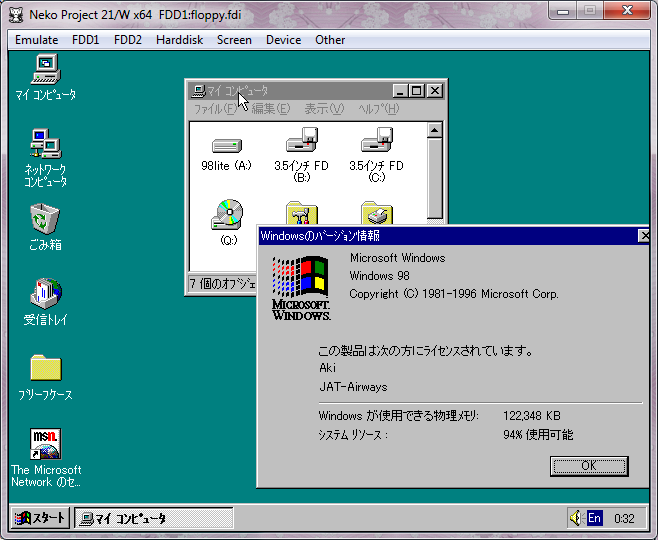Open the Emulate menu

(x=37, y=40)
